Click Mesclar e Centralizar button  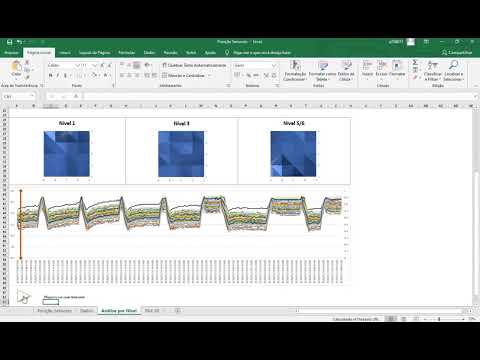point(183,76)
